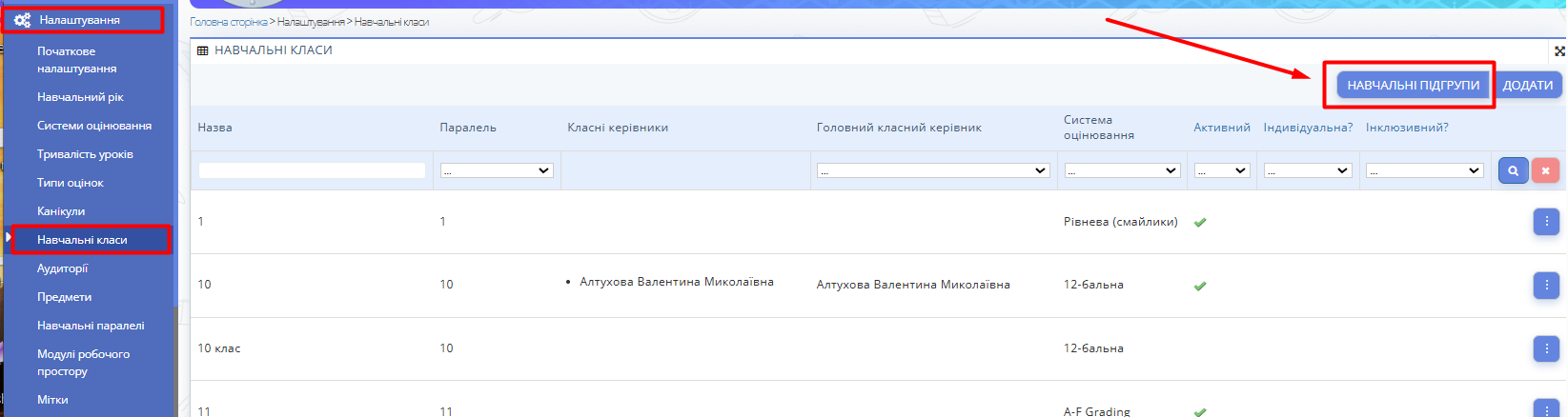Expand the Система оцінювання filter dropdown
Viewport: 1568px width, 417px height.
pyautogui.click(x=1122, y=170)
